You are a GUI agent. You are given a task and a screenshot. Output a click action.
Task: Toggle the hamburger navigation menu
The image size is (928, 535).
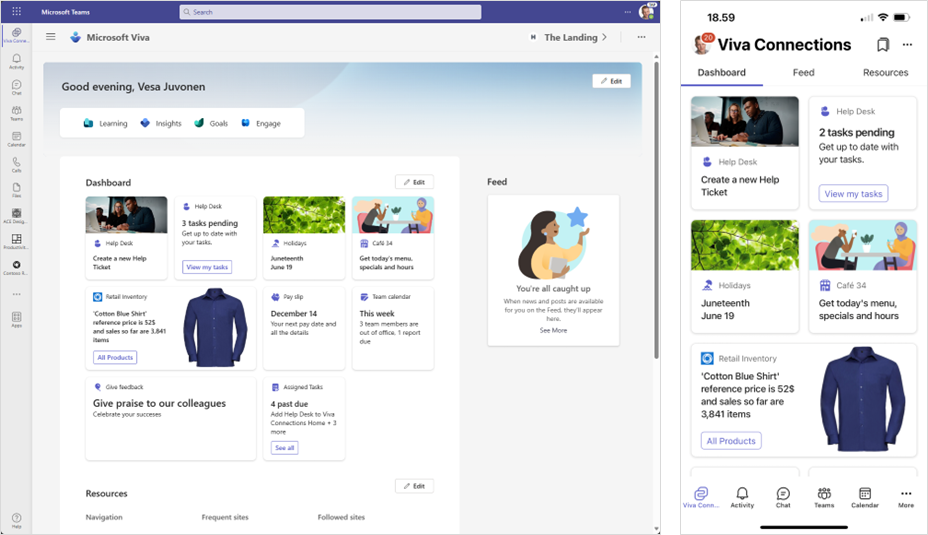tap(51, 37)
